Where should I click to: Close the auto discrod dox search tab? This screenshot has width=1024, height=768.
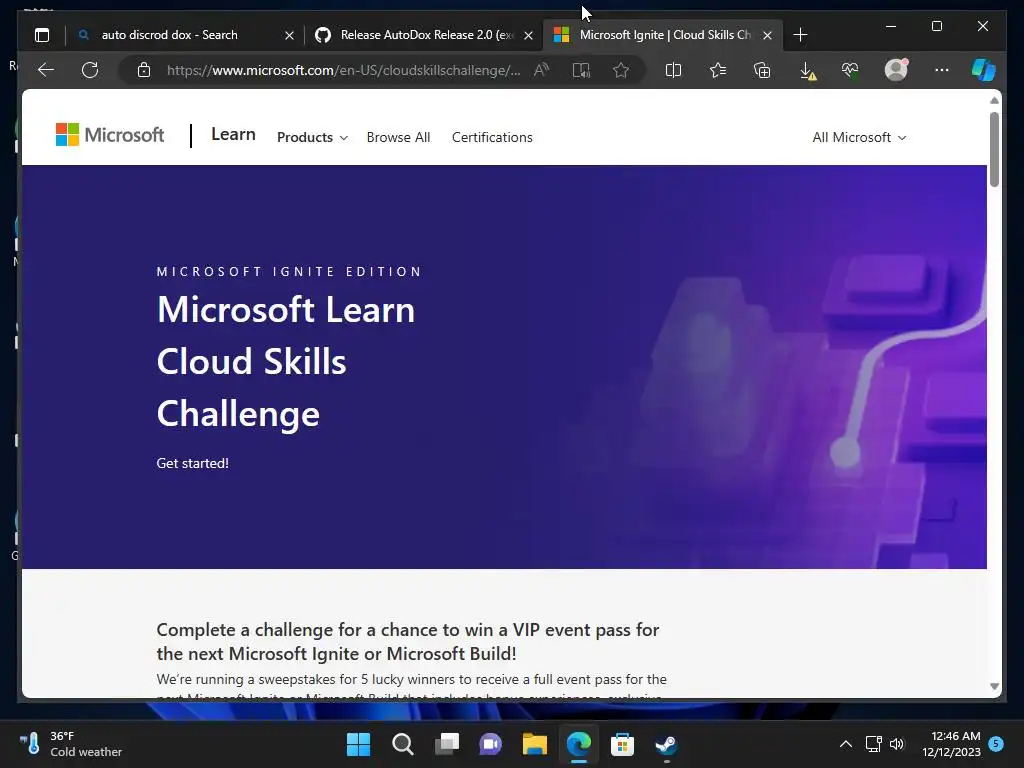(x=289, y=35)
